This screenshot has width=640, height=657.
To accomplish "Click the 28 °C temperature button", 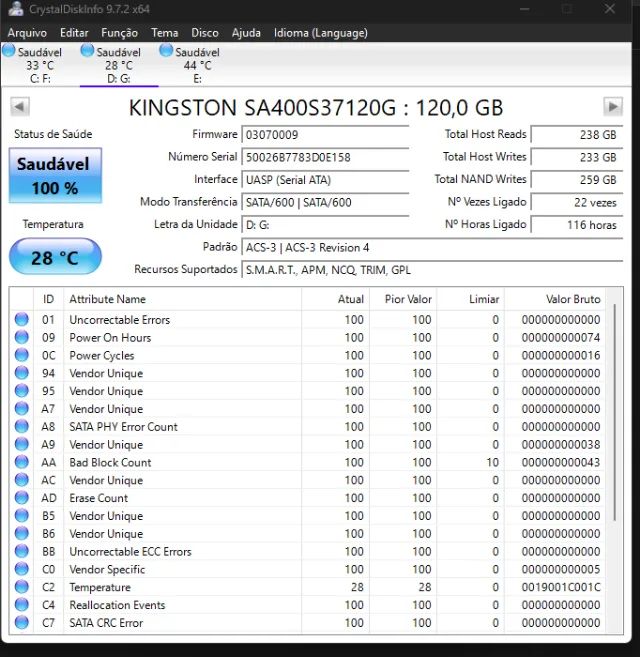I will click(x=55, y=257).
